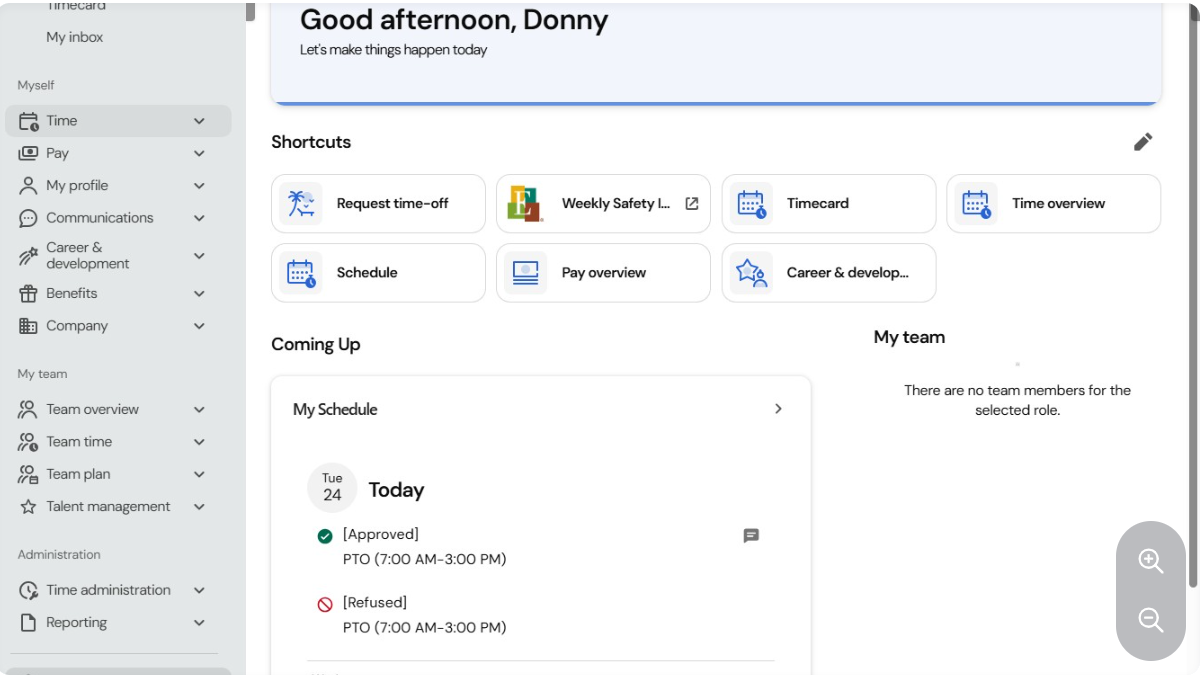The height and width of the screenshot is (677, 1202).
Task: Expand the Team overview chevron
Action: (199, 410)
